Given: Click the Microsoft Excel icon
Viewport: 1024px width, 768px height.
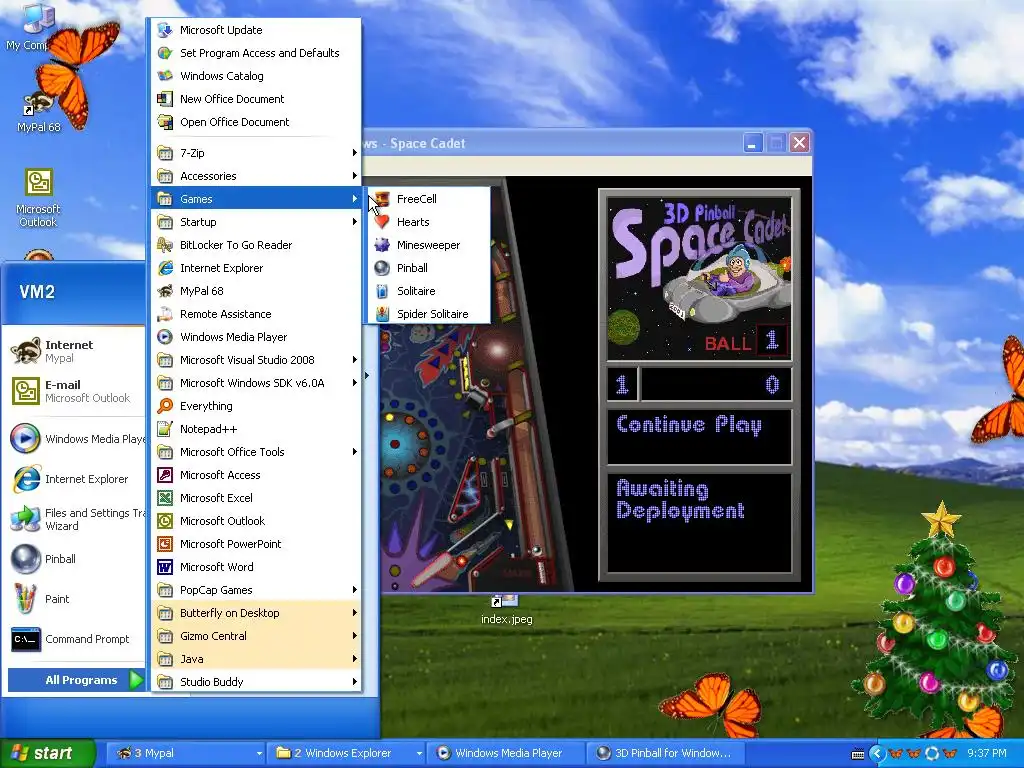Looking at the screenshot, I should 165,498.
